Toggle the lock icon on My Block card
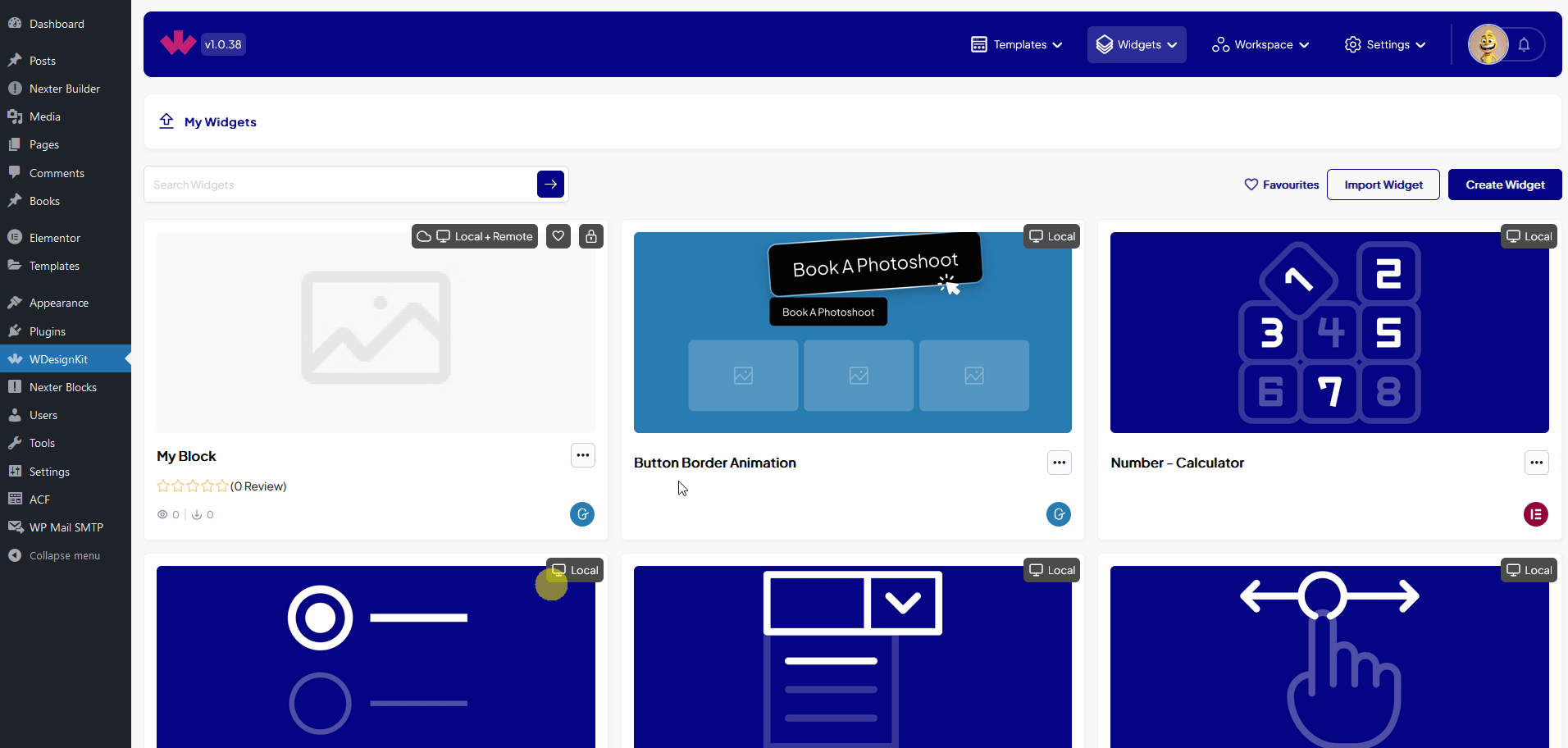Viewport: 1568px width, 748px height. click(x=591, y=236)
